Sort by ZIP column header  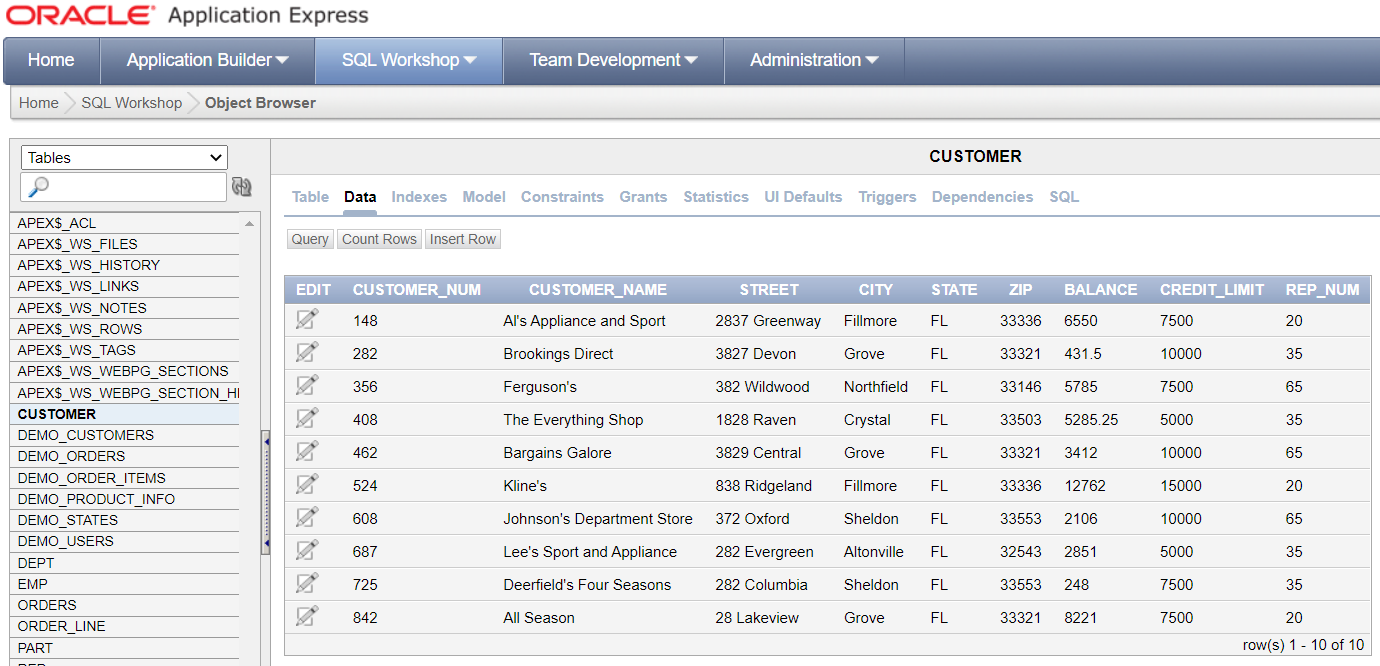1020,290
